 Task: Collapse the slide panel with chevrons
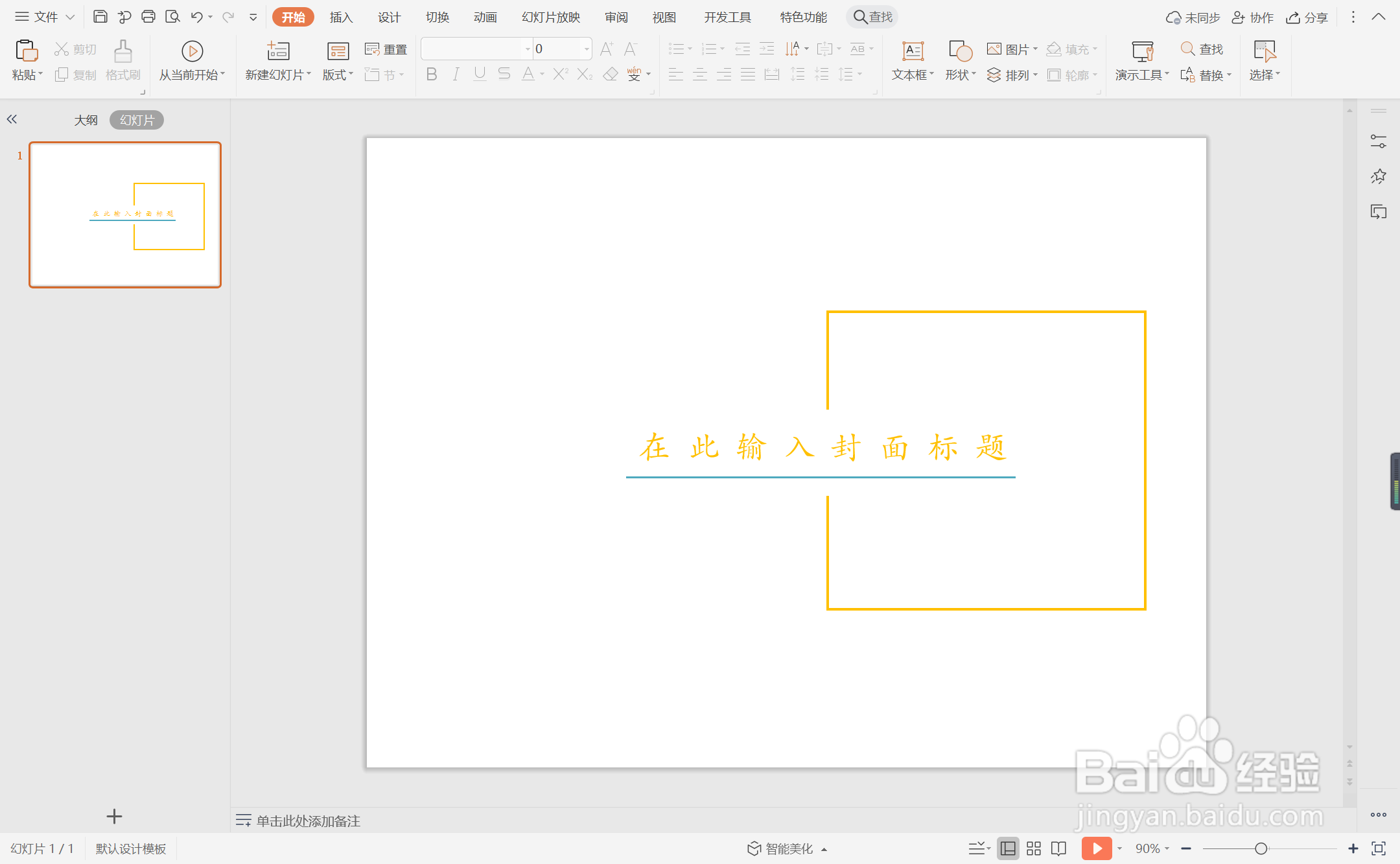(12, 119)
